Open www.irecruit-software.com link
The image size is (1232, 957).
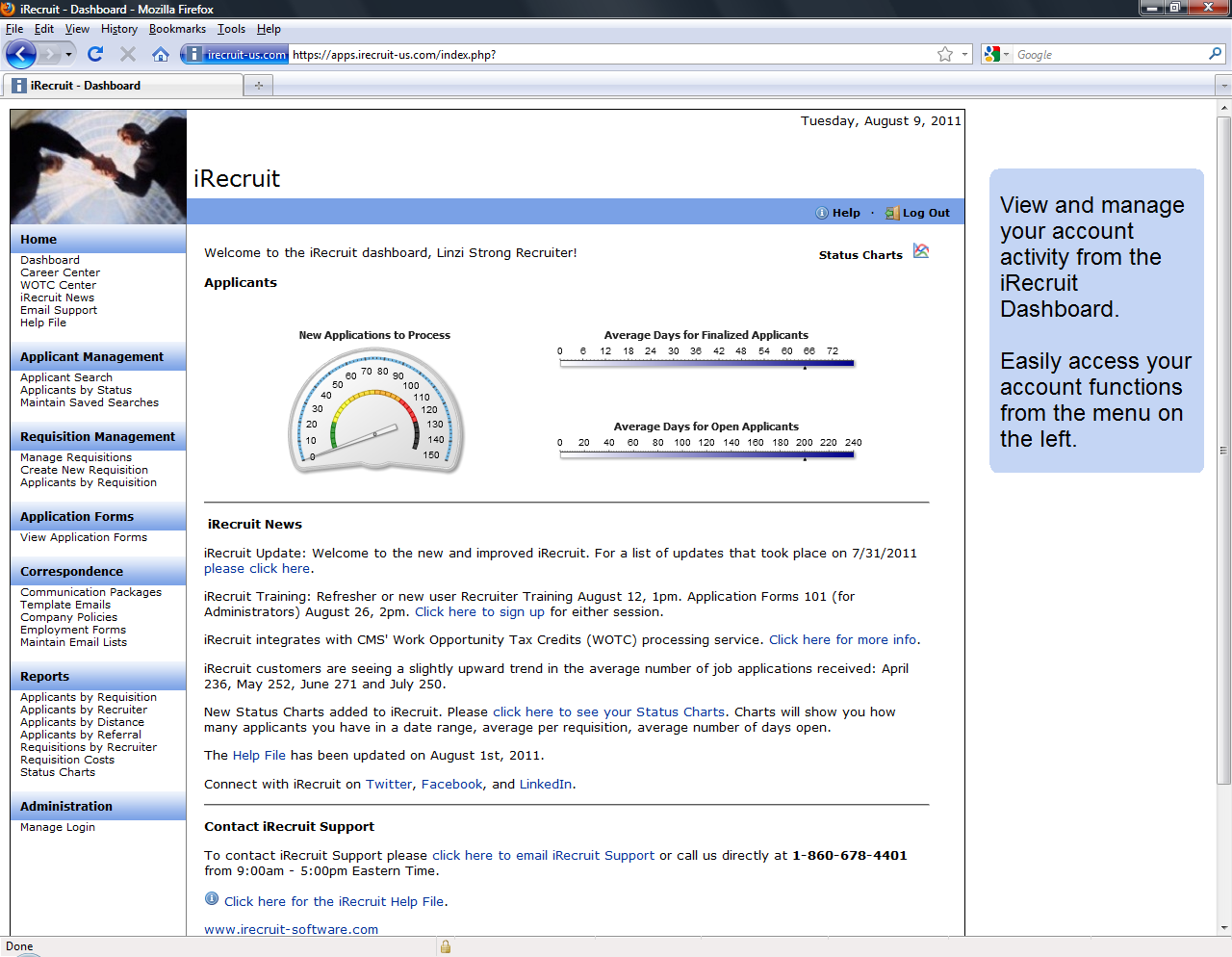click(291, 929)
